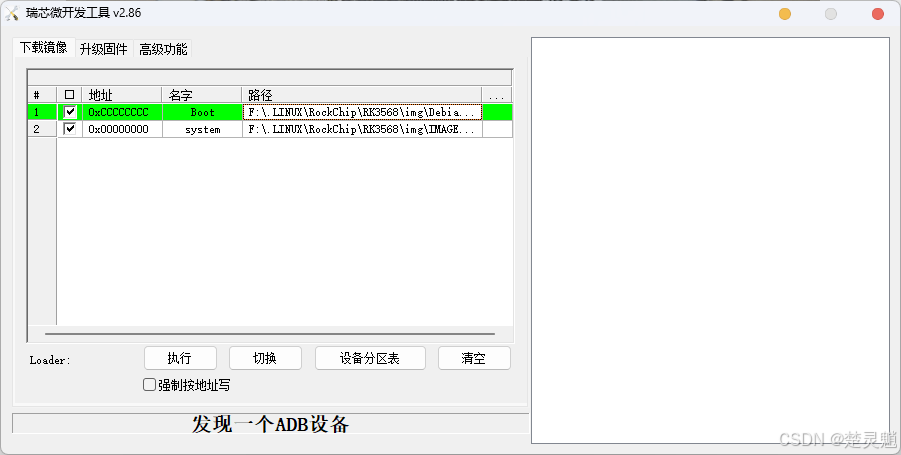
Task: Click the right-side log output pane
Action: pyautogui.click(x=710, y=240)
